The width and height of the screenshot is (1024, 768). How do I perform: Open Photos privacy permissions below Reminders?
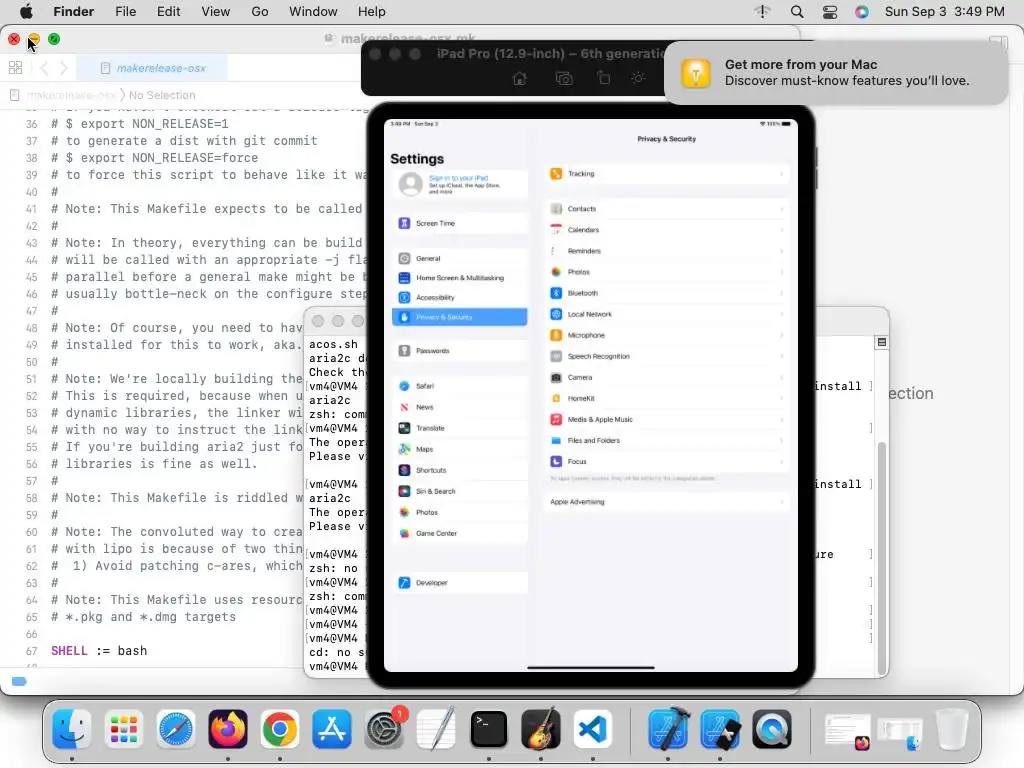667,272
